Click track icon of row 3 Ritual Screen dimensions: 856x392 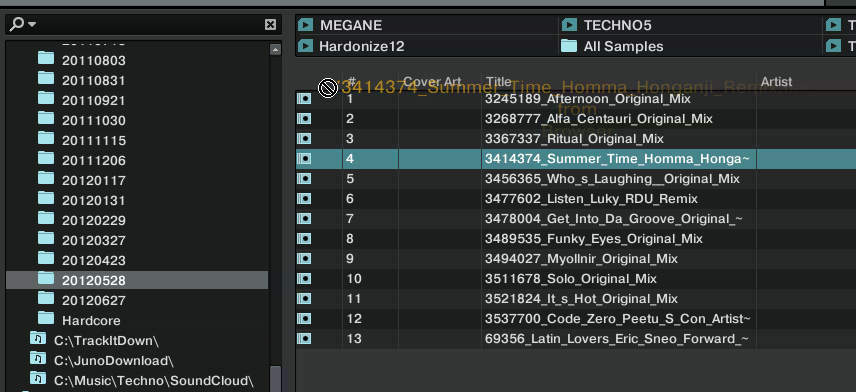[304, 139]
